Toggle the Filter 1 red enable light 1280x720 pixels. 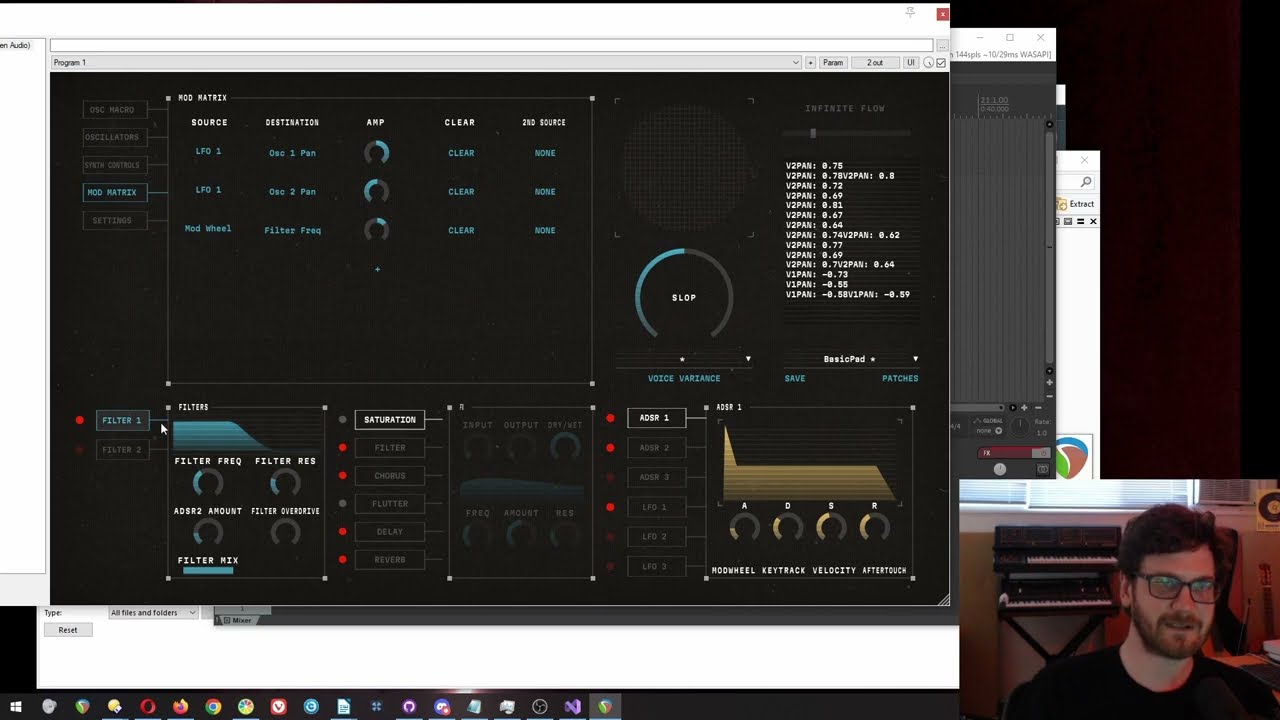(80, 420)
